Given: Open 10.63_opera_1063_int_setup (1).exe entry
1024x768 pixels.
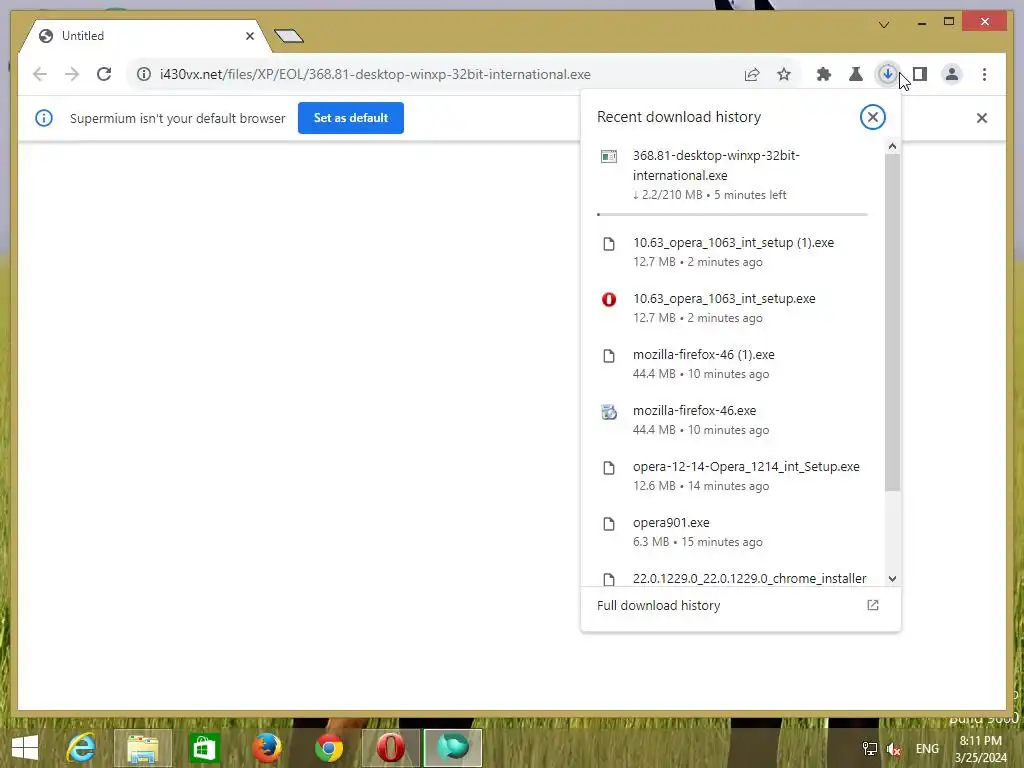Looking at the screenshot, I should [x=735, y=252].
